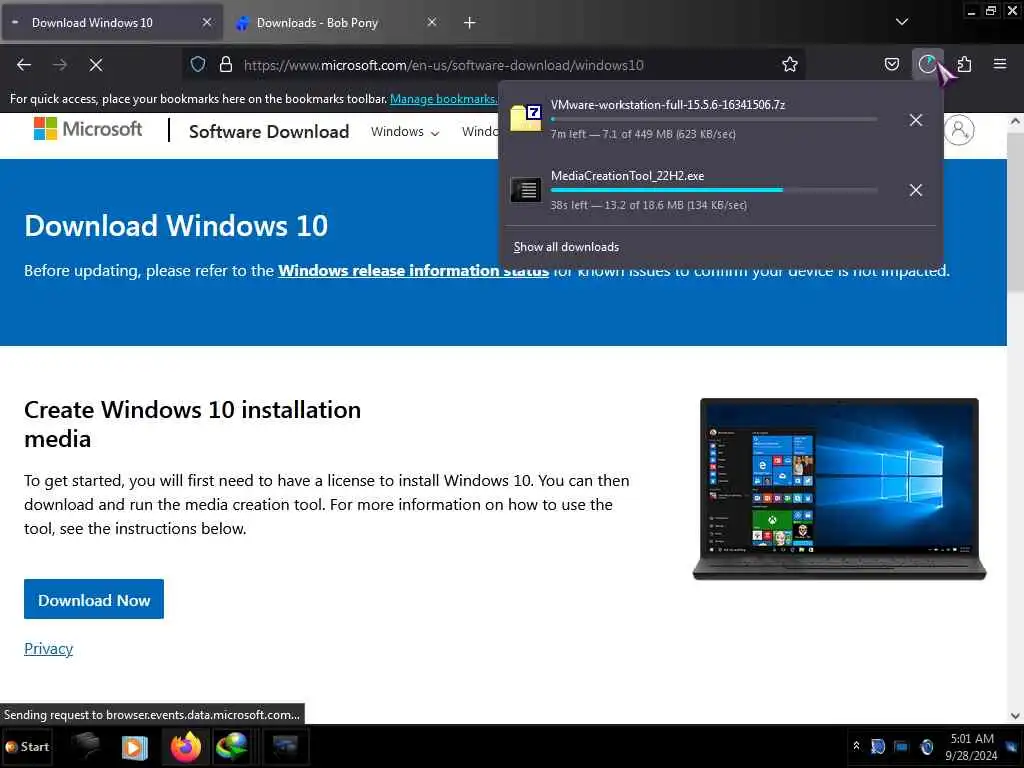Click the Windows 10 laptop image
The height and width of the screenshot is (768, 1024).
click(839, 489)
